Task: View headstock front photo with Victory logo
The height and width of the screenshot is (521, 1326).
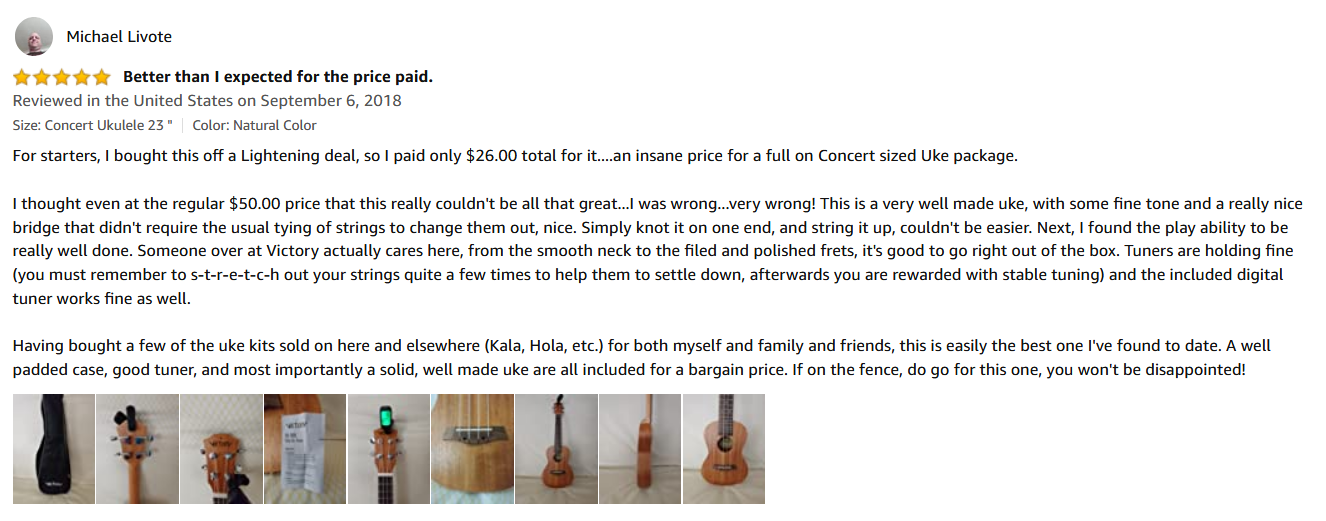Action: [x=221, y=449]
